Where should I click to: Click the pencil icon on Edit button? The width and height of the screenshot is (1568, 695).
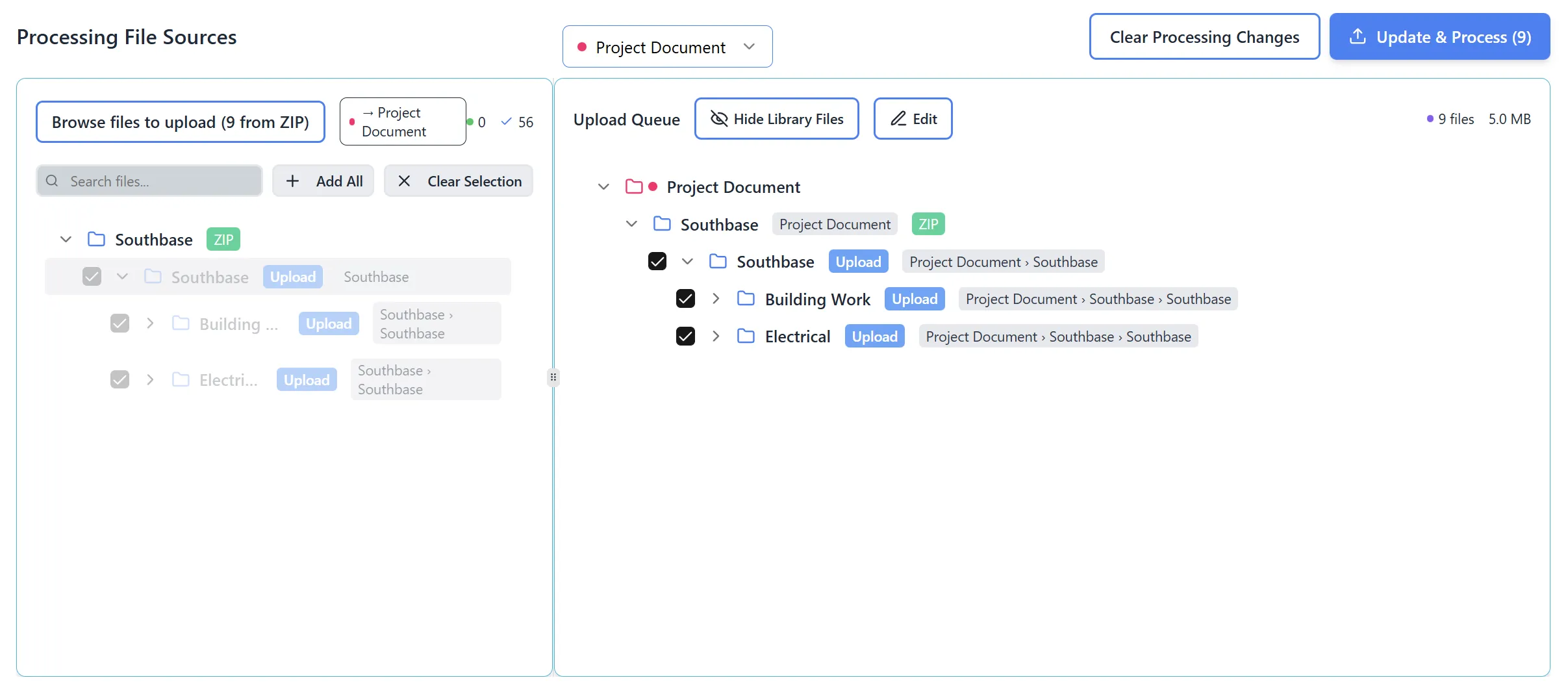point(898,119)
